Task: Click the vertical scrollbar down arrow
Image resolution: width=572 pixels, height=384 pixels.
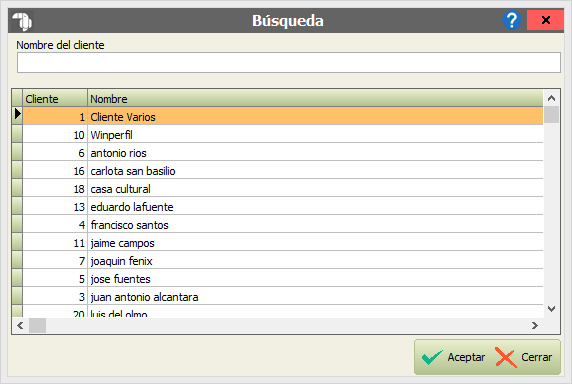Action: (x=551, y=309)
